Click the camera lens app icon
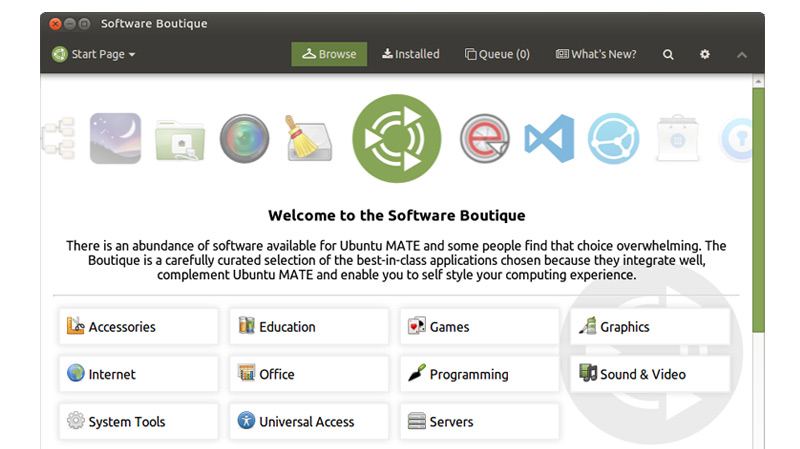The image size is (800, 449). click(x=244, y=138)
